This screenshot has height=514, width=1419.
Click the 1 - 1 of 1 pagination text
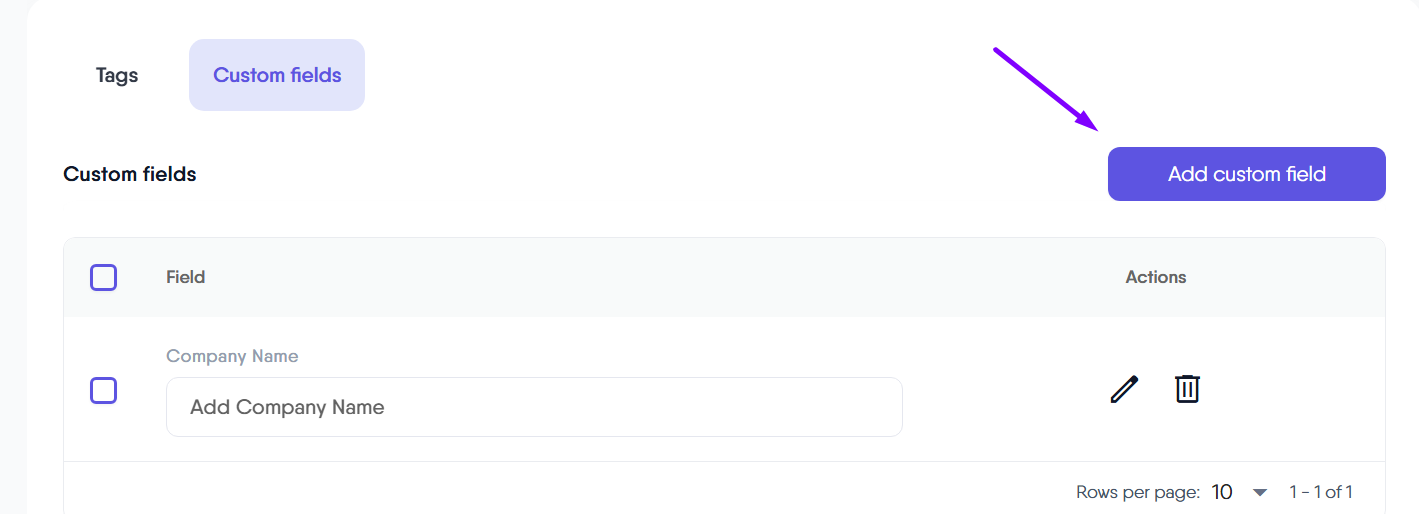coord(1320,492)
